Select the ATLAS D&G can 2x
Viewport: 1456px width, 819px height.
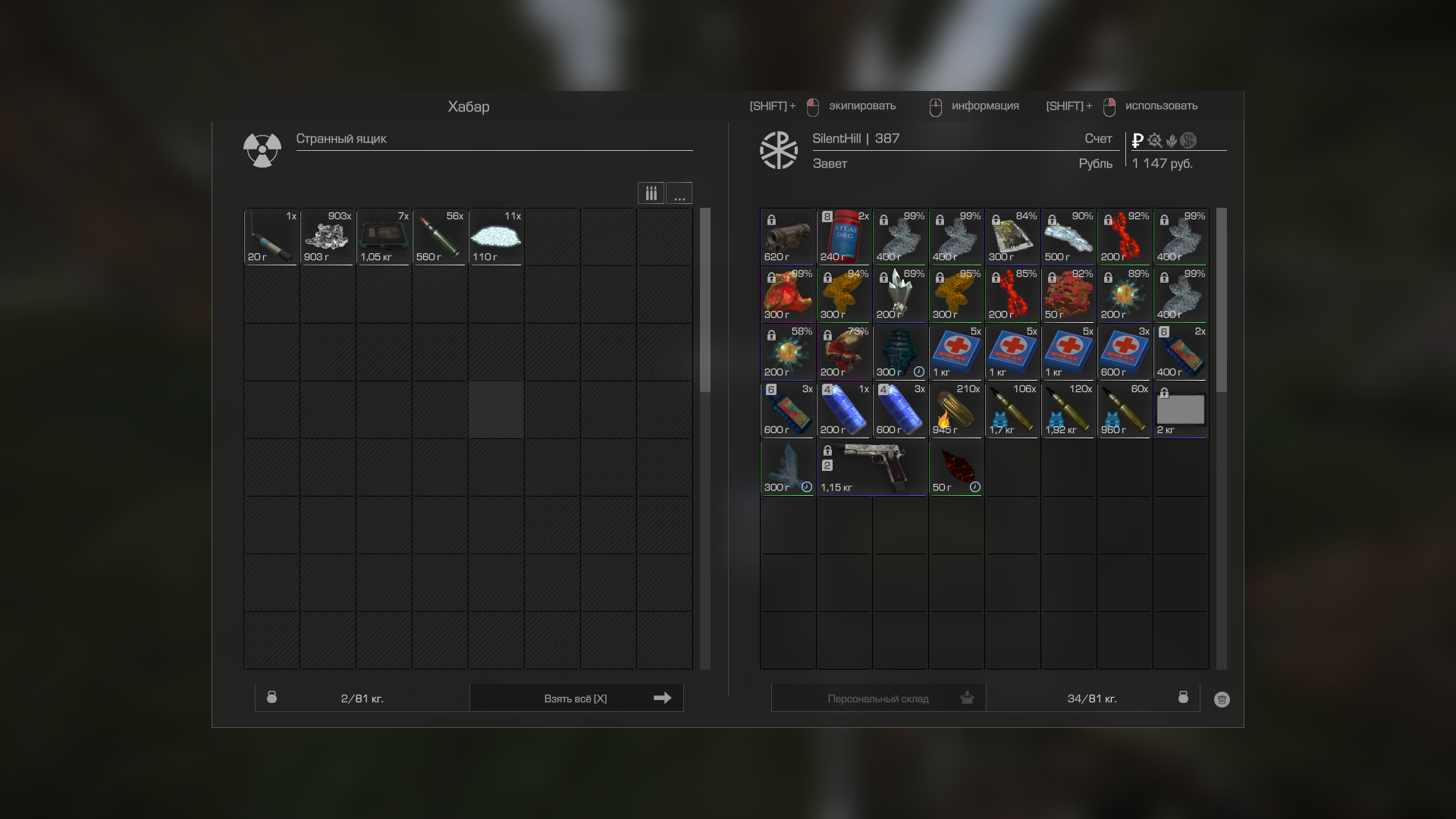[844, 237]
